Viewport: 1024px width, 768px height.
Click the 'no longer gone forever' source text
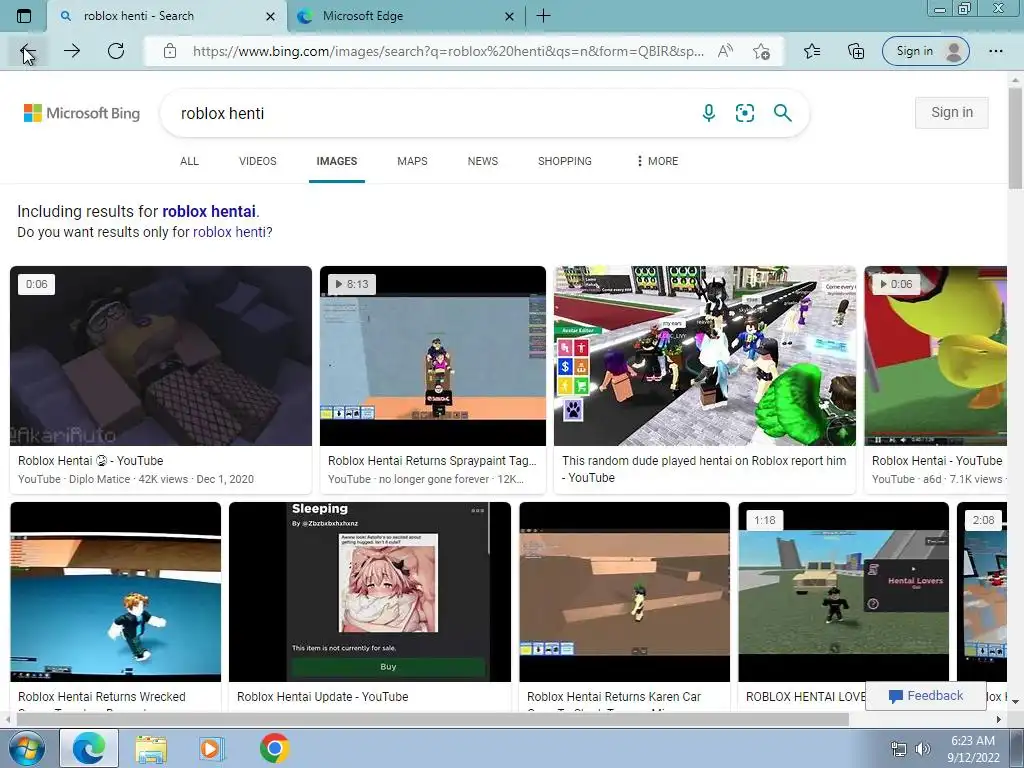tap(434, 479)
